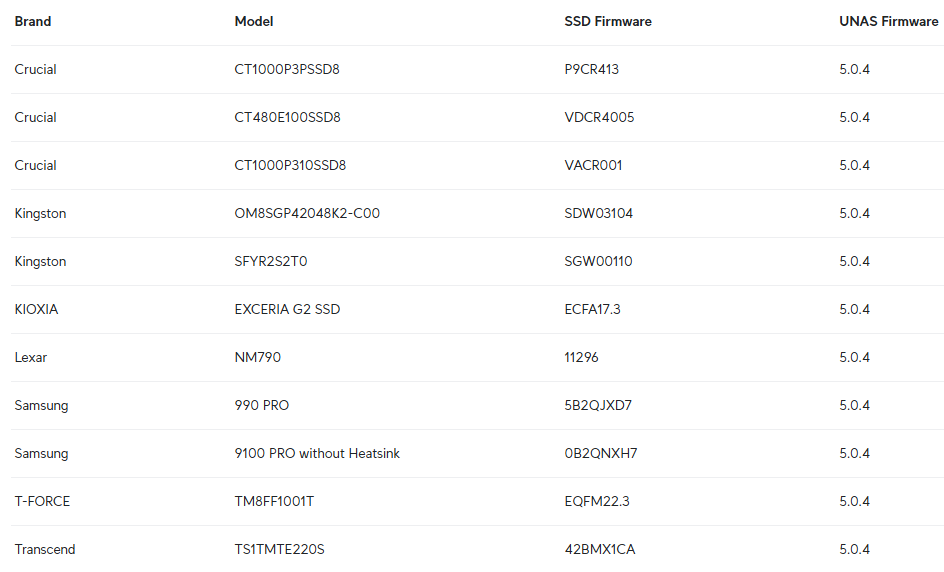Screen dimensions: 944x572
Task: Click the T-FORCE brand cell
Action: 42,501
